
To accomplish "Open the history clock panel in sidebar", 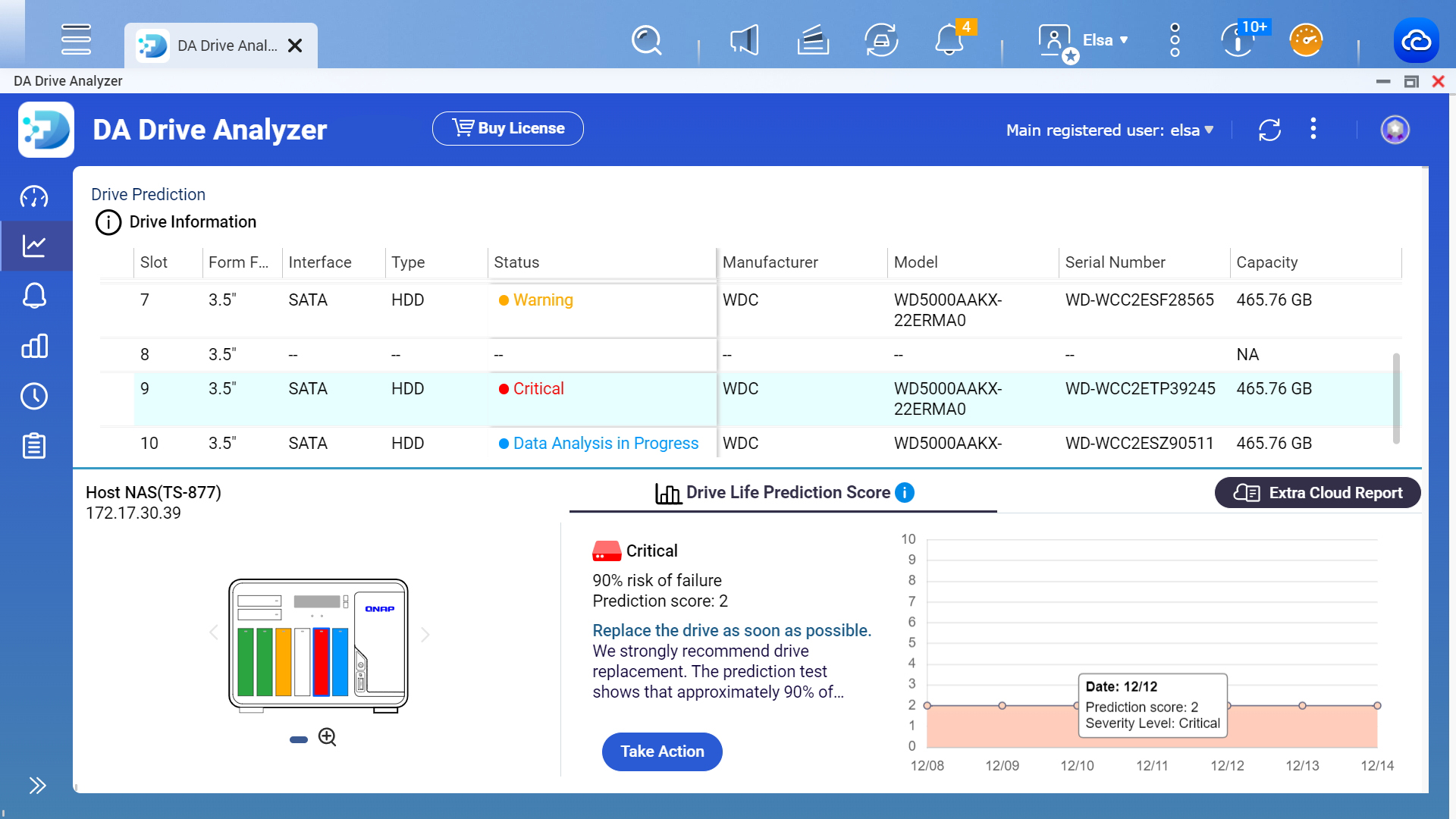I will 36,396.
